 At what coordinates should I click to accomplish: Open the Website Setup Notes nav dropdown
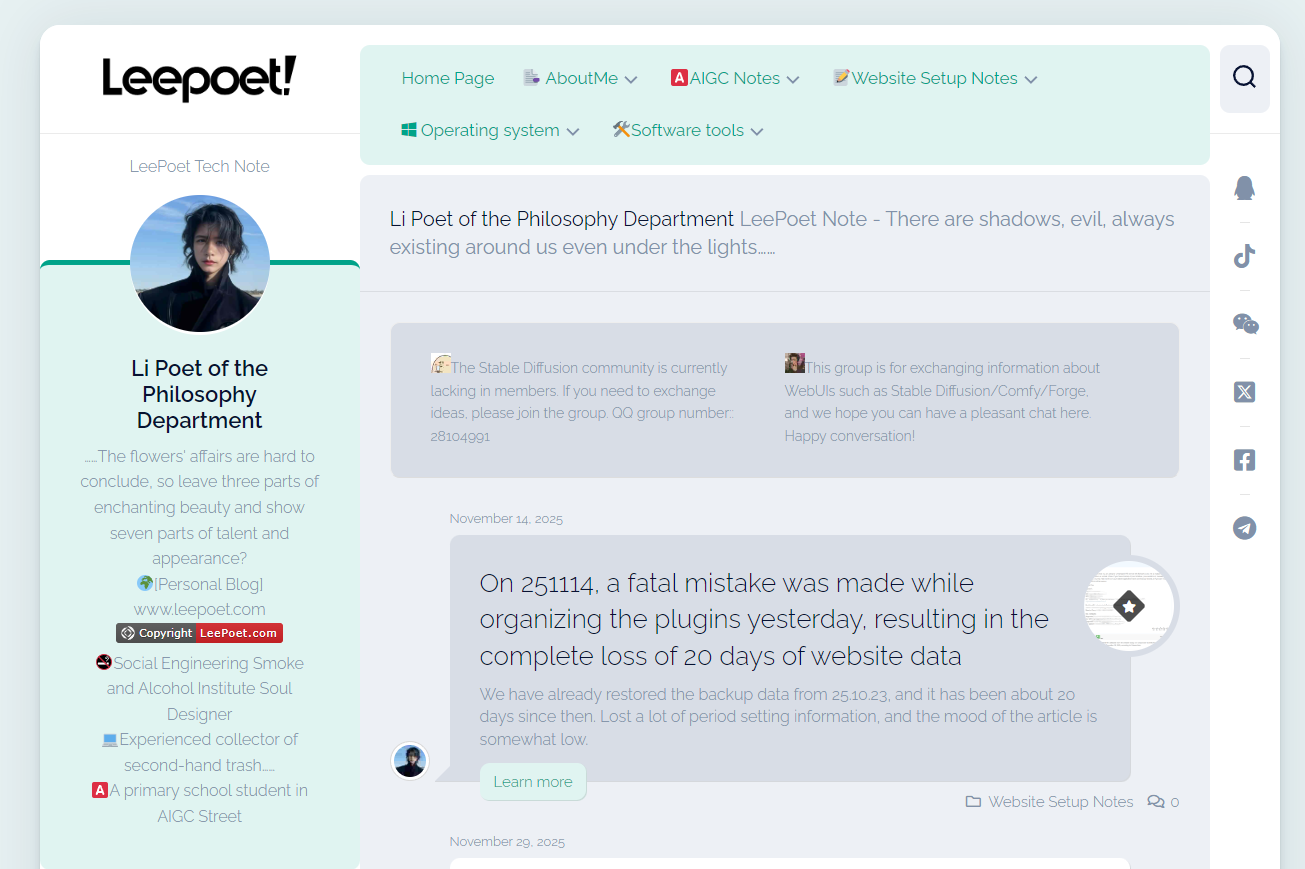click(935, 78)
